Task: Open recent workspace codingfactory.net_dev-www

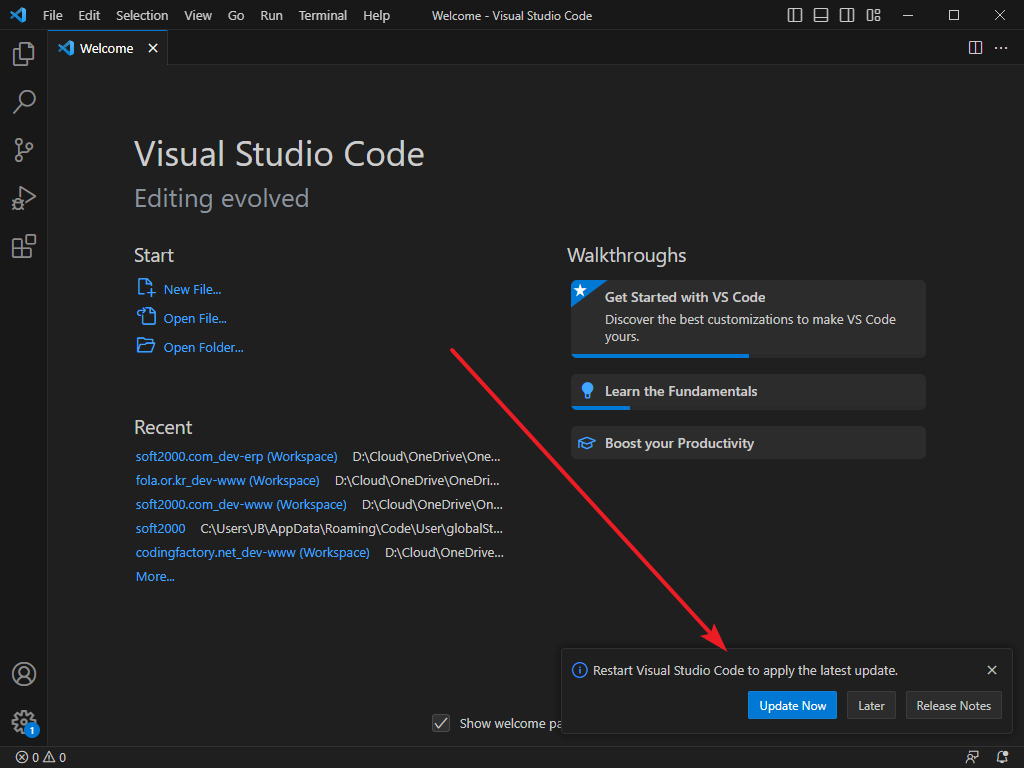Action: [x=252, y=552]
